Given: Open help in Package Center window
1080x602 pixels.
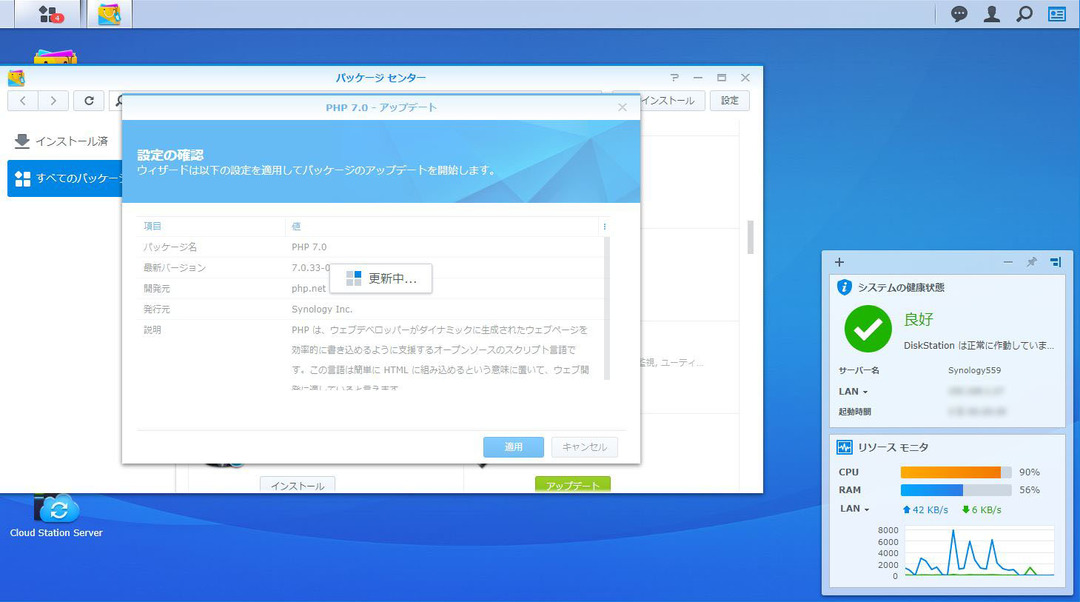Looking at the screenshot, I should tap(674, 78).
